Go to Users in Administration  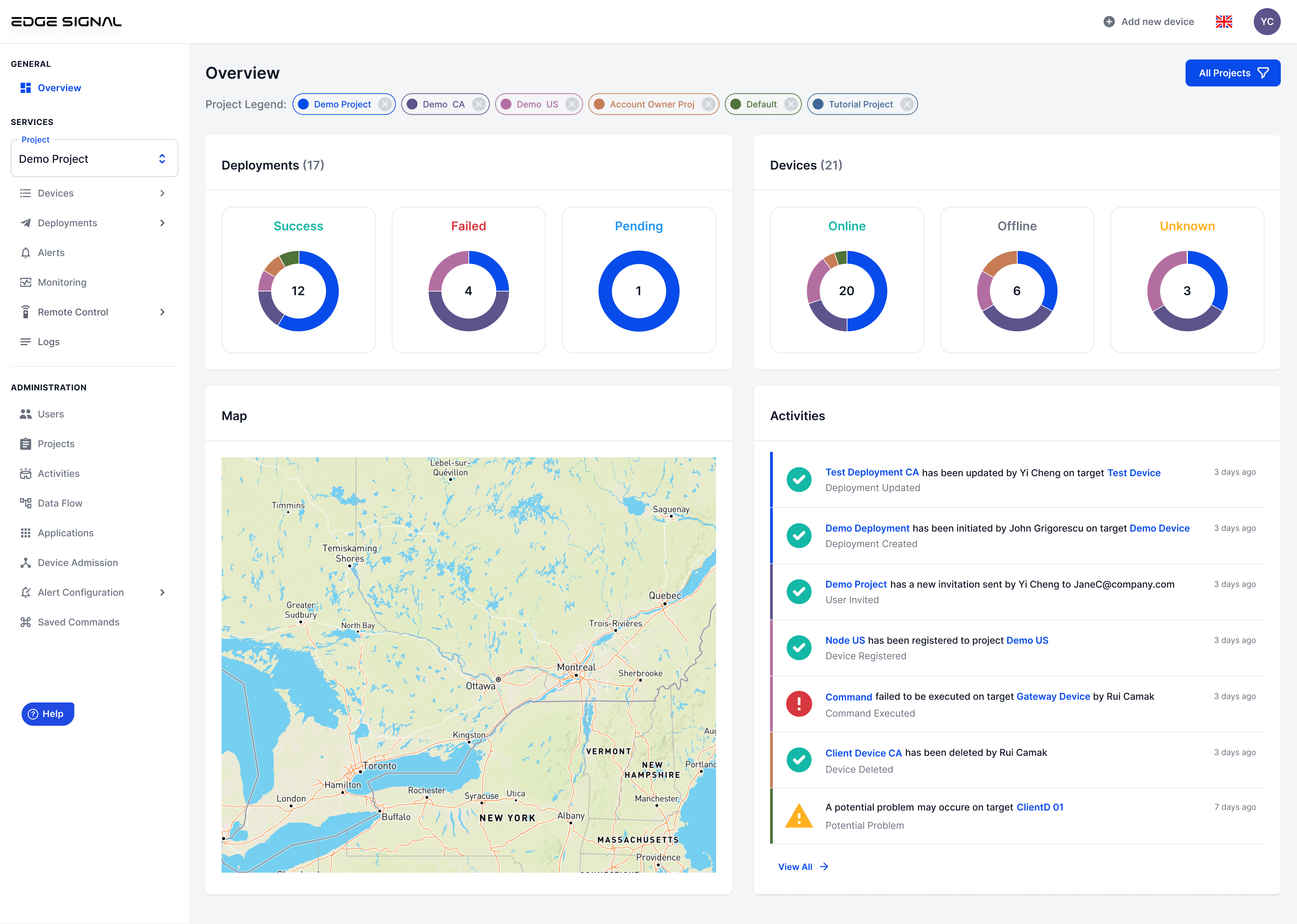coord(51,414)
